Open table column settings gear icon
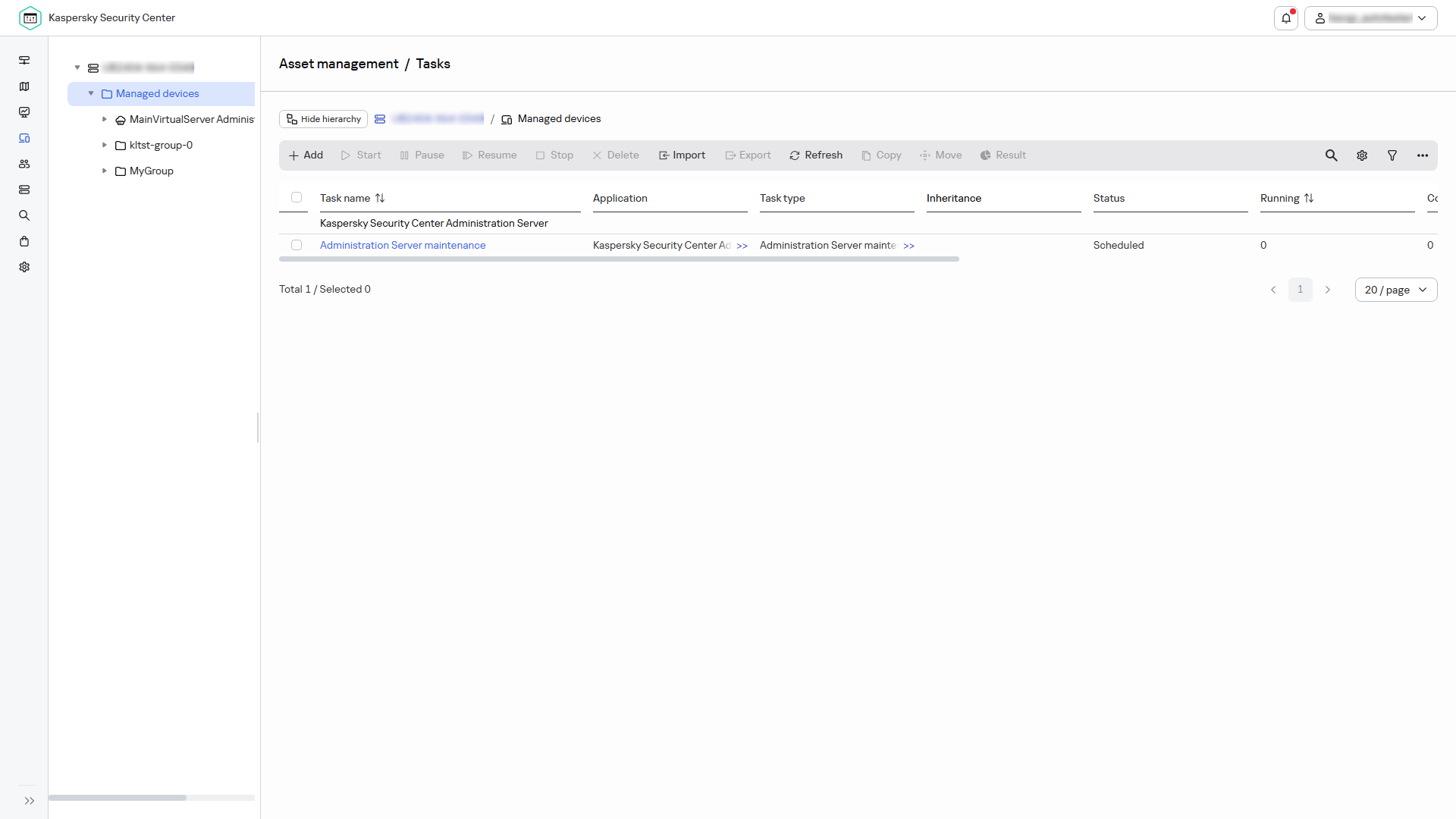Viewport: 1456px width, 819px height. (x=1362, y=155)
